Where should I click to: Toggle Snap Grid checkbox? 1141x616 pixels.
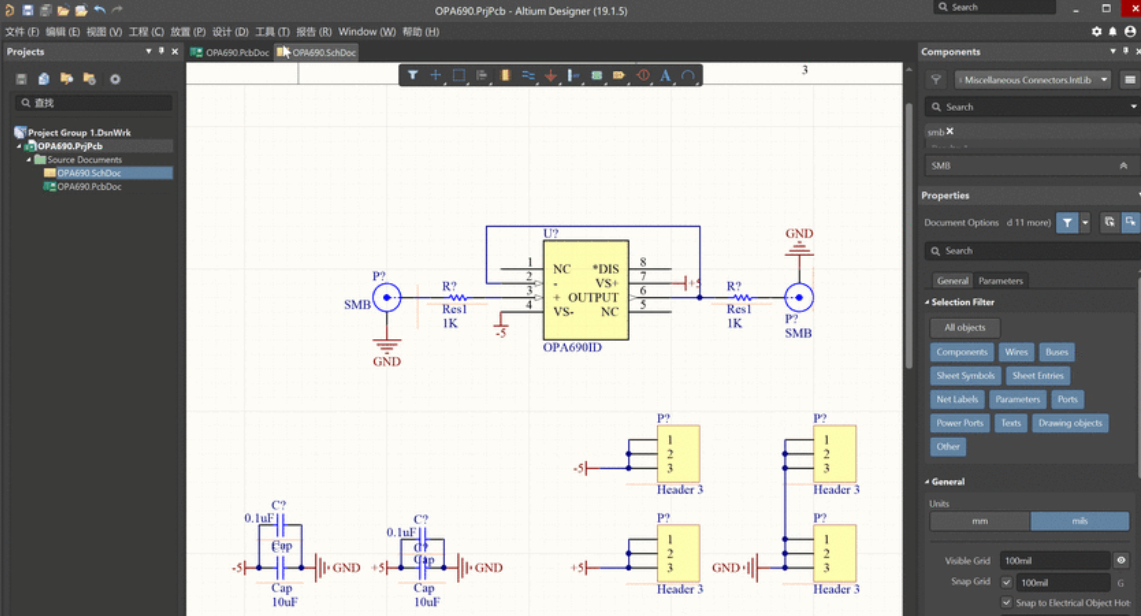click(x=1007, y=582)
